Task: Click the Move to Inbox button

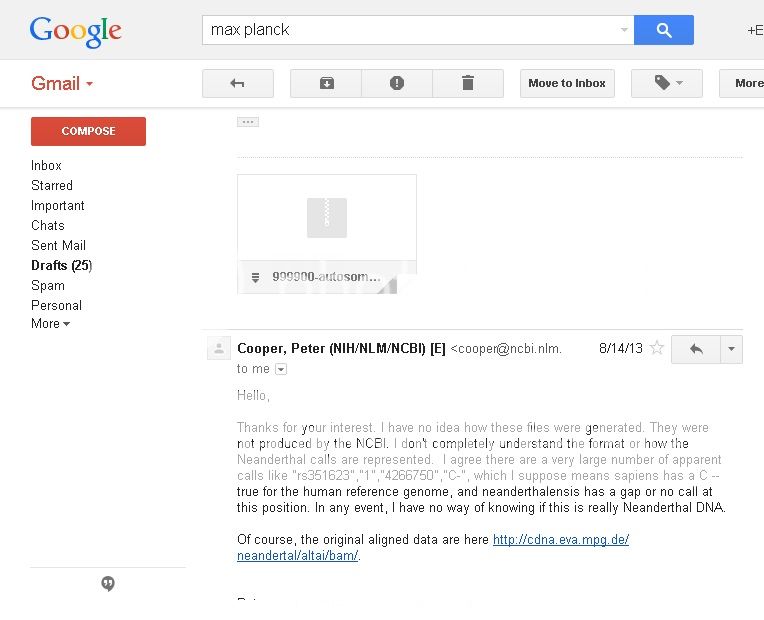Action: [567, 84]
